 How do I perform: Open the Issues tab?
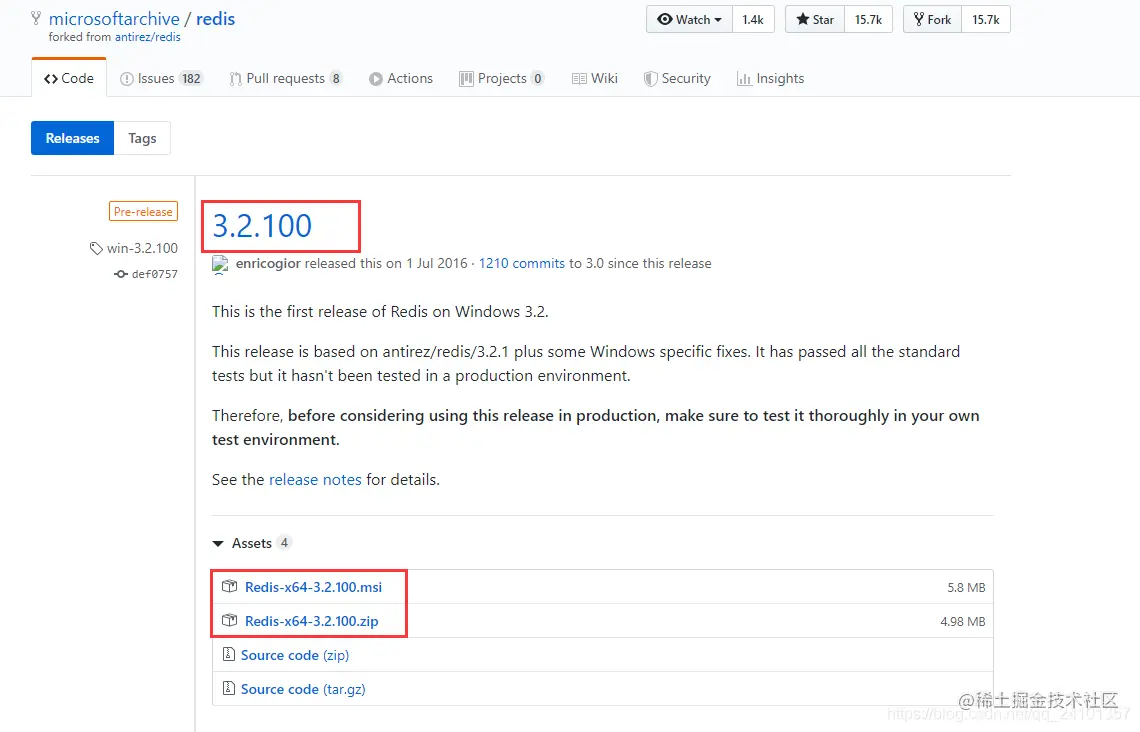tap(161, 79)
